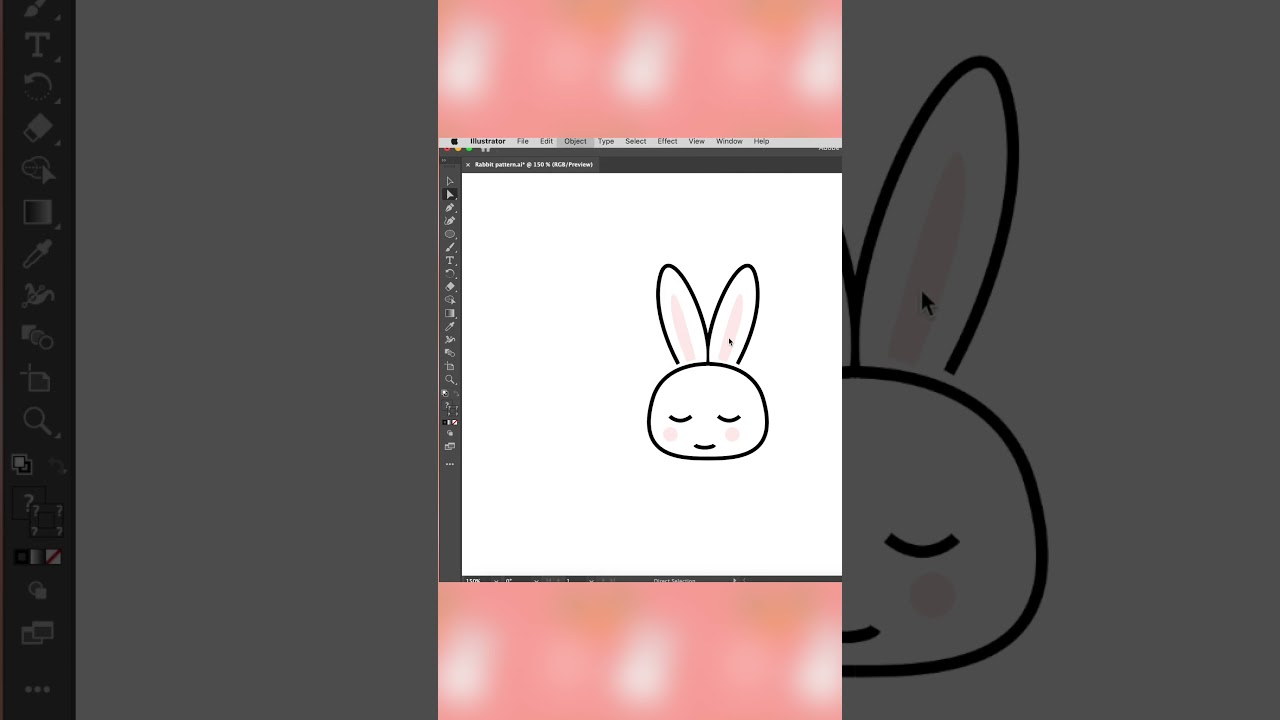Viewport: 1280px width, 720px height.
Task: Apply None to fill swatch
Action: click(x=455, y=422)
